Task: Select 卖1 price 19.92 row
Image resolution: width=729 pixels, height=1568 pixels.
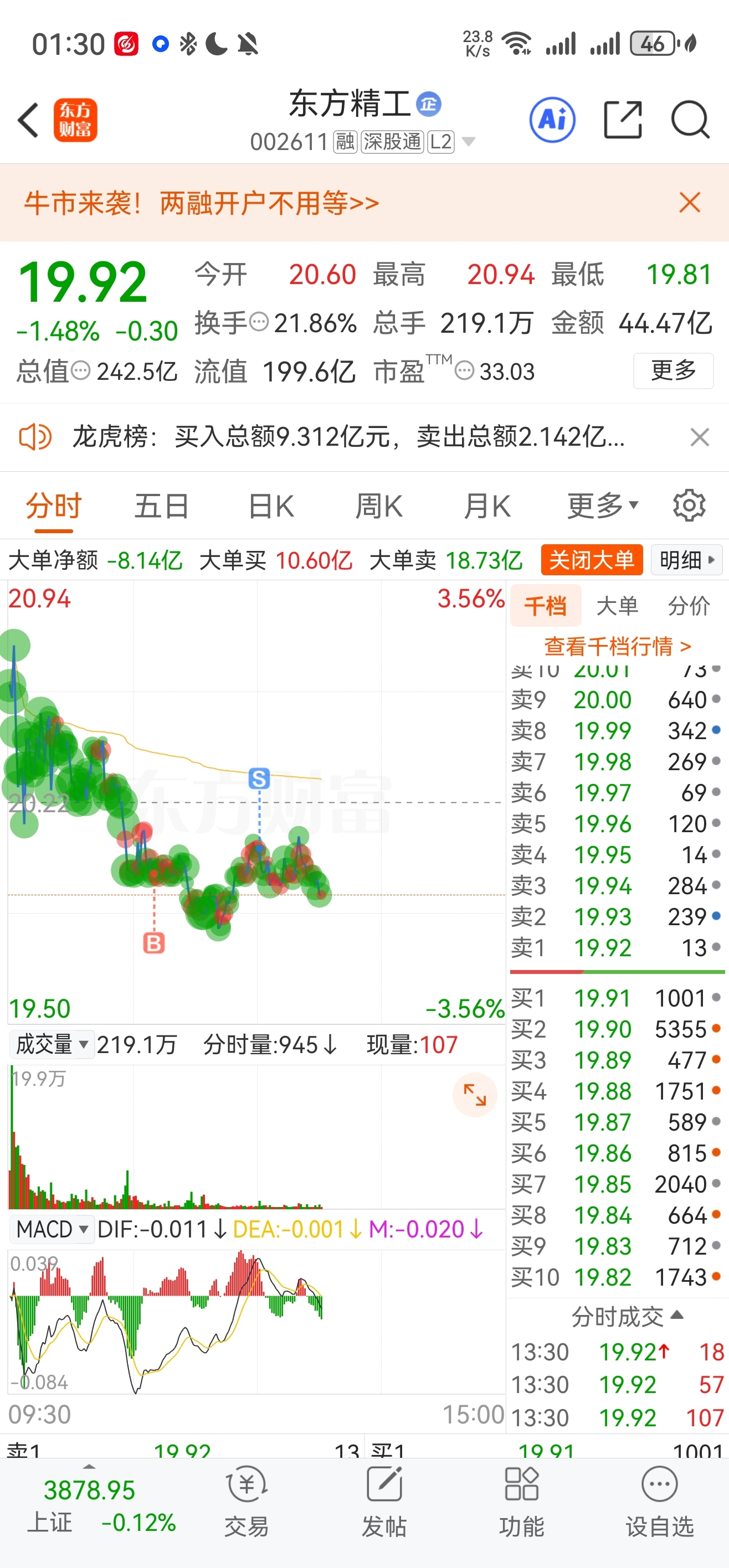Action: (617, 947)
